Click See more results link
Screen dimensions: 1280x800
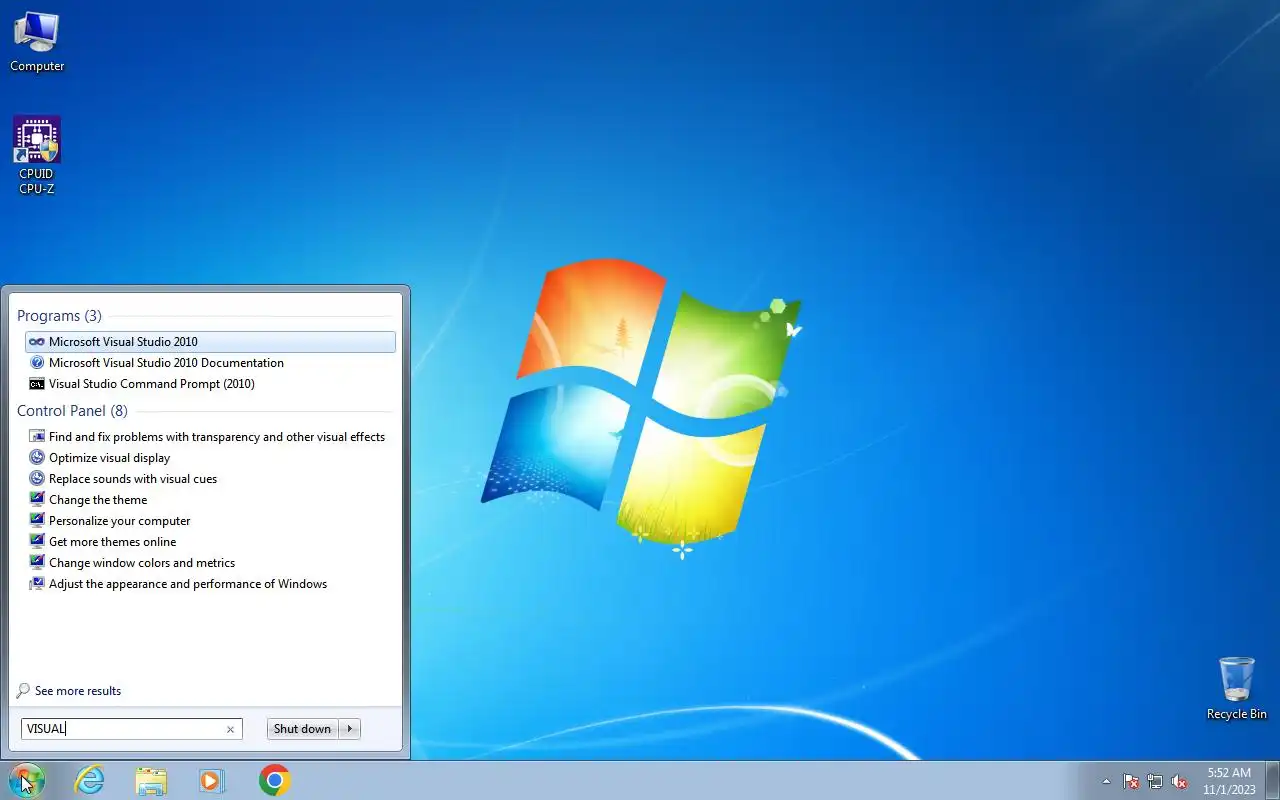click(x=78, y=691)
